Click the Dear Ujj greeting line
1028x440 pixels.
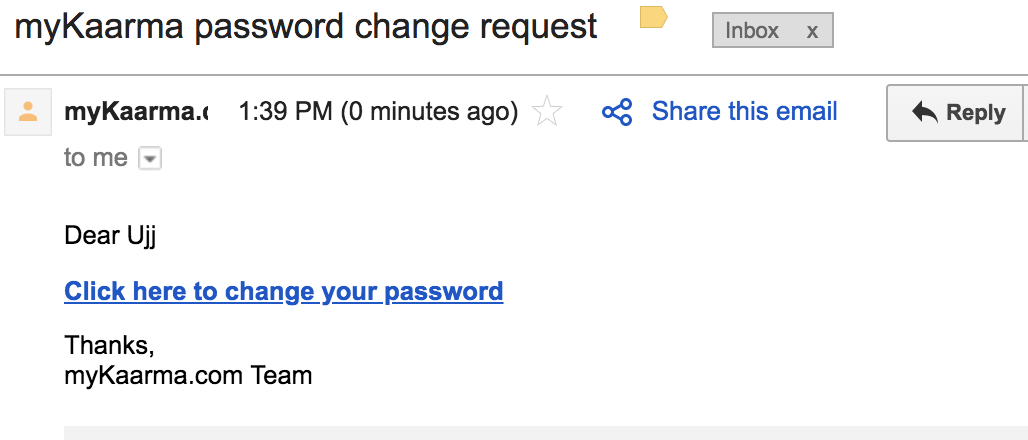coord(110,236)
